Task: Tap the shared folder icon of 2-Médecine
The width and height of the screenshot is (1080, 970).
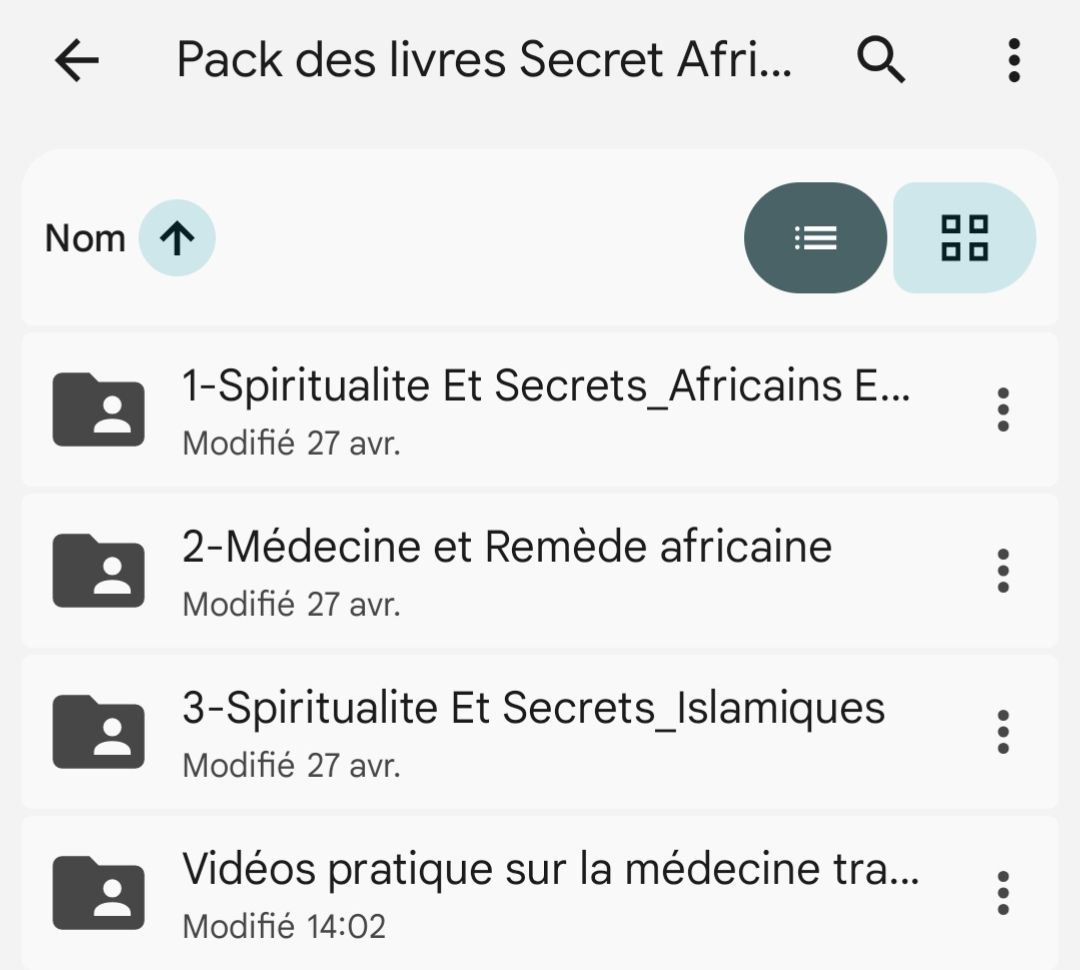Action: (98, 571)
